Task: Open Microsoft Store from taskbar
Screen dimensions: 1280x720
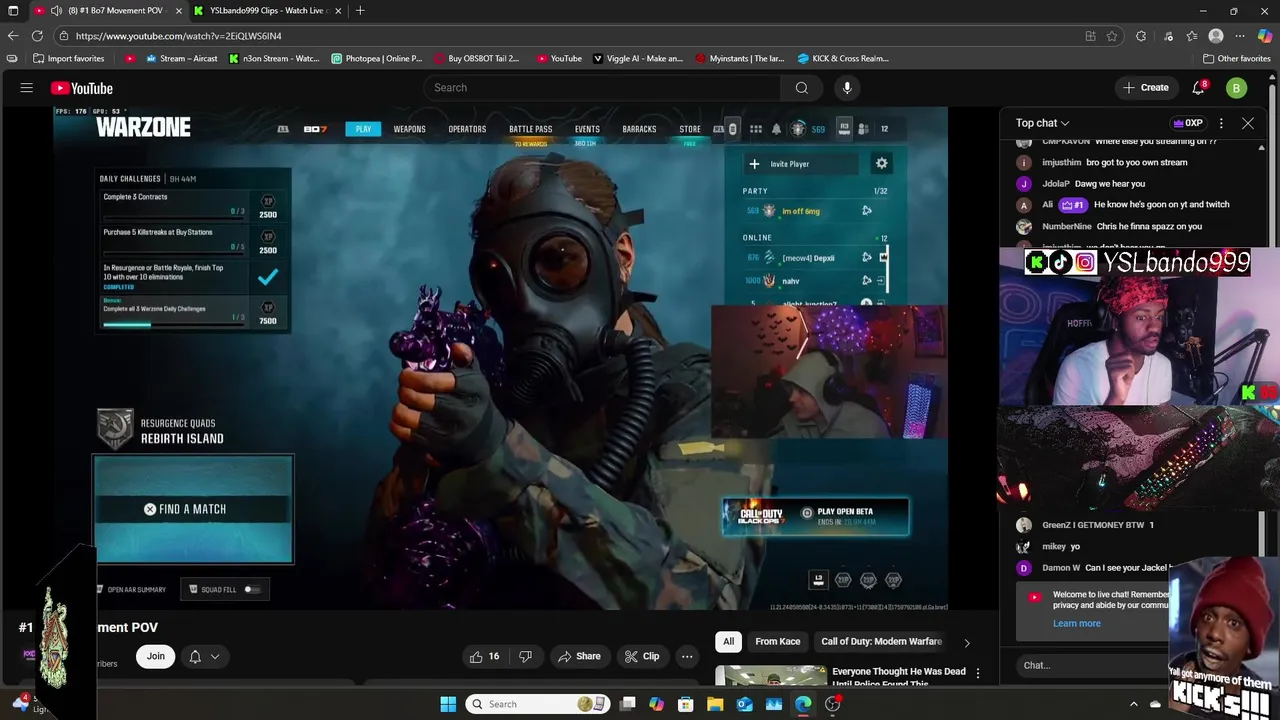Action: click(686, 704)
